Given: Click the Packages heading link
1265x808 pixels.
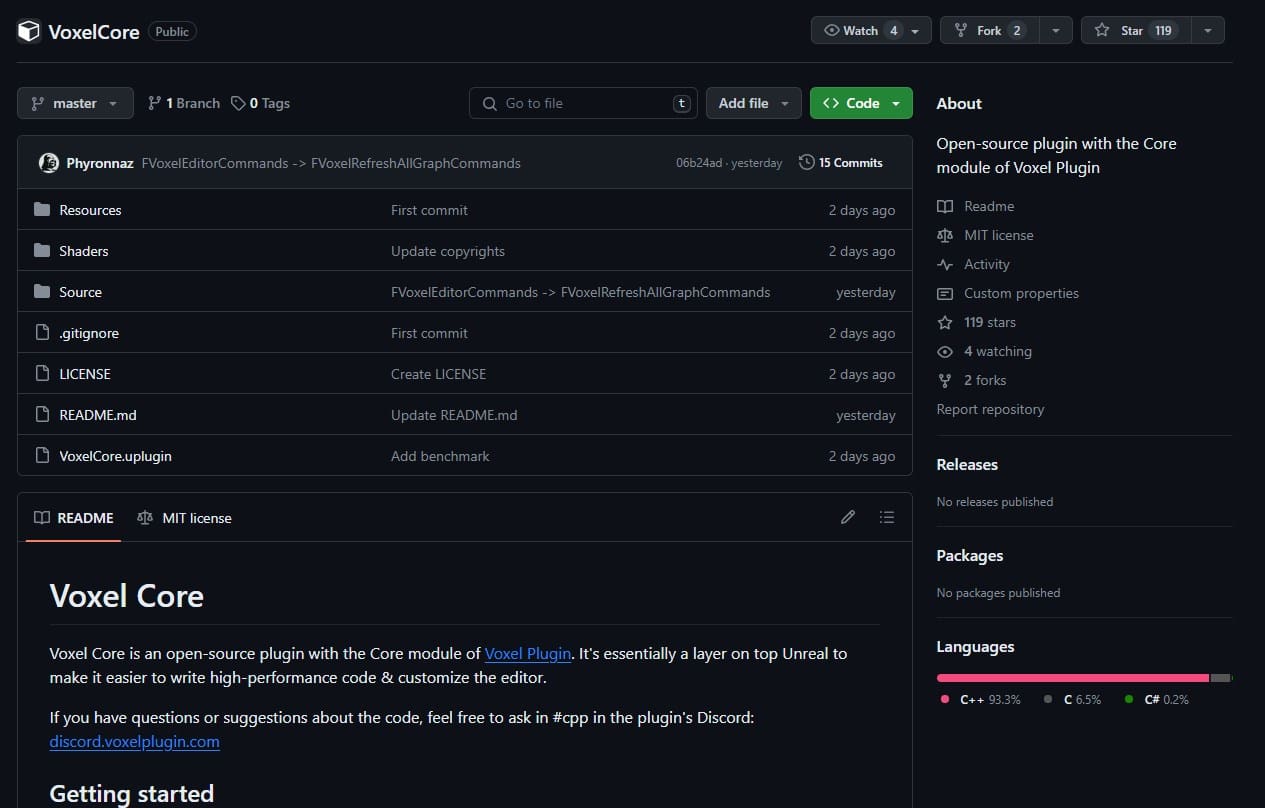Looking at the screenshot, I should 970,556.
